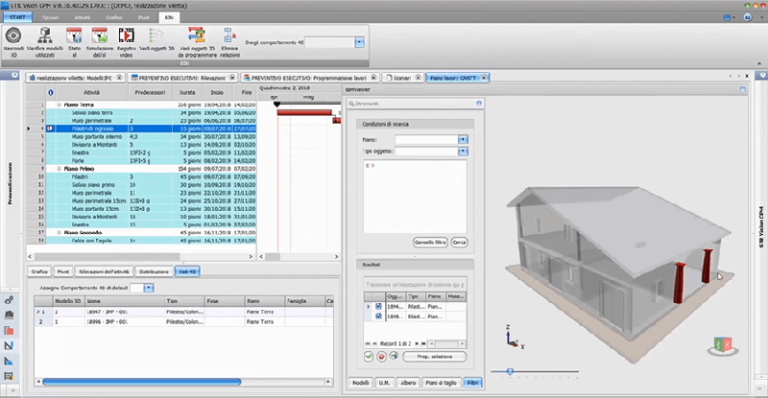Click the blue triangle sidebar icon

point(8,361)
